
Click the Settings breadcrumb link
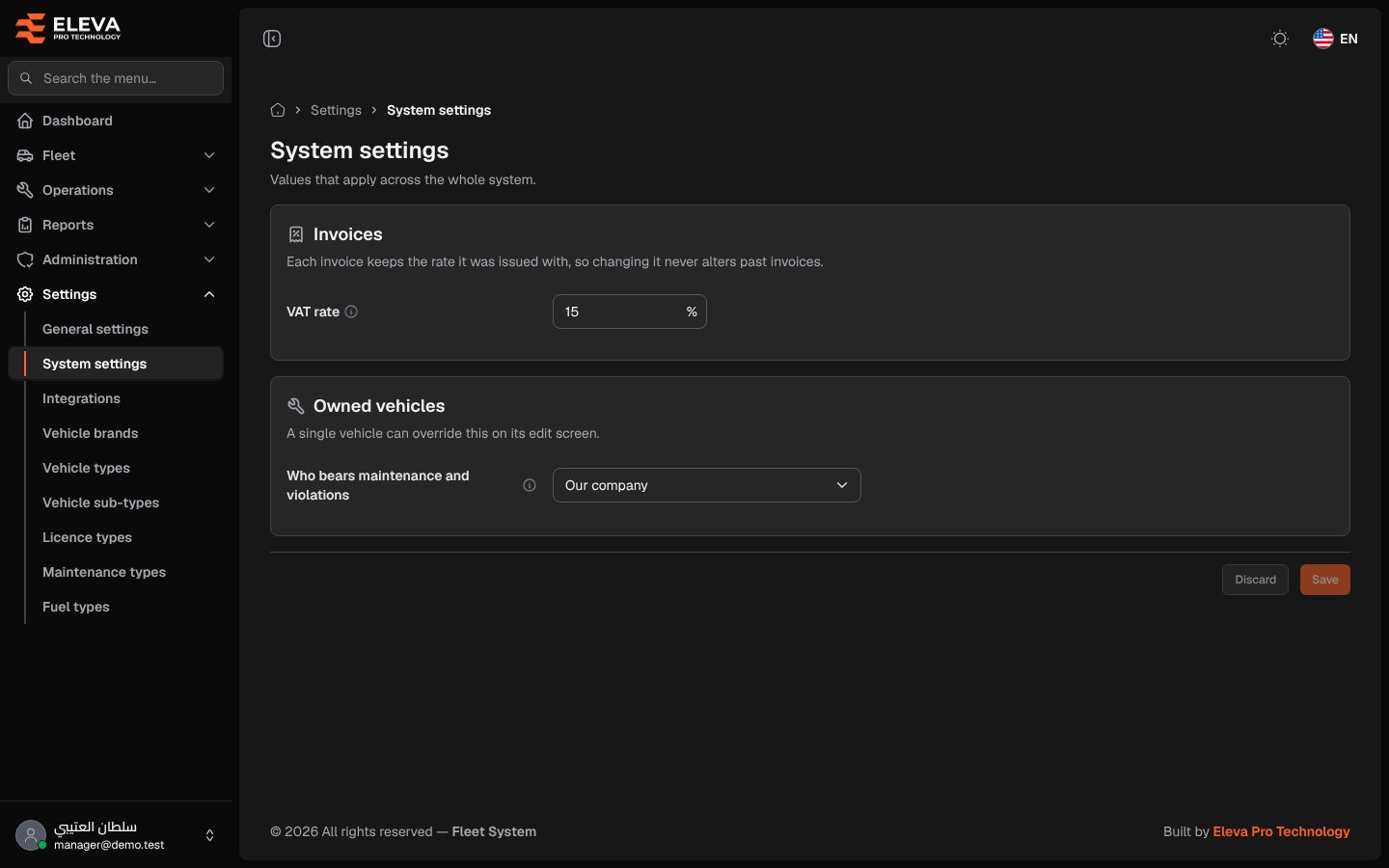(x=336, y=110)
